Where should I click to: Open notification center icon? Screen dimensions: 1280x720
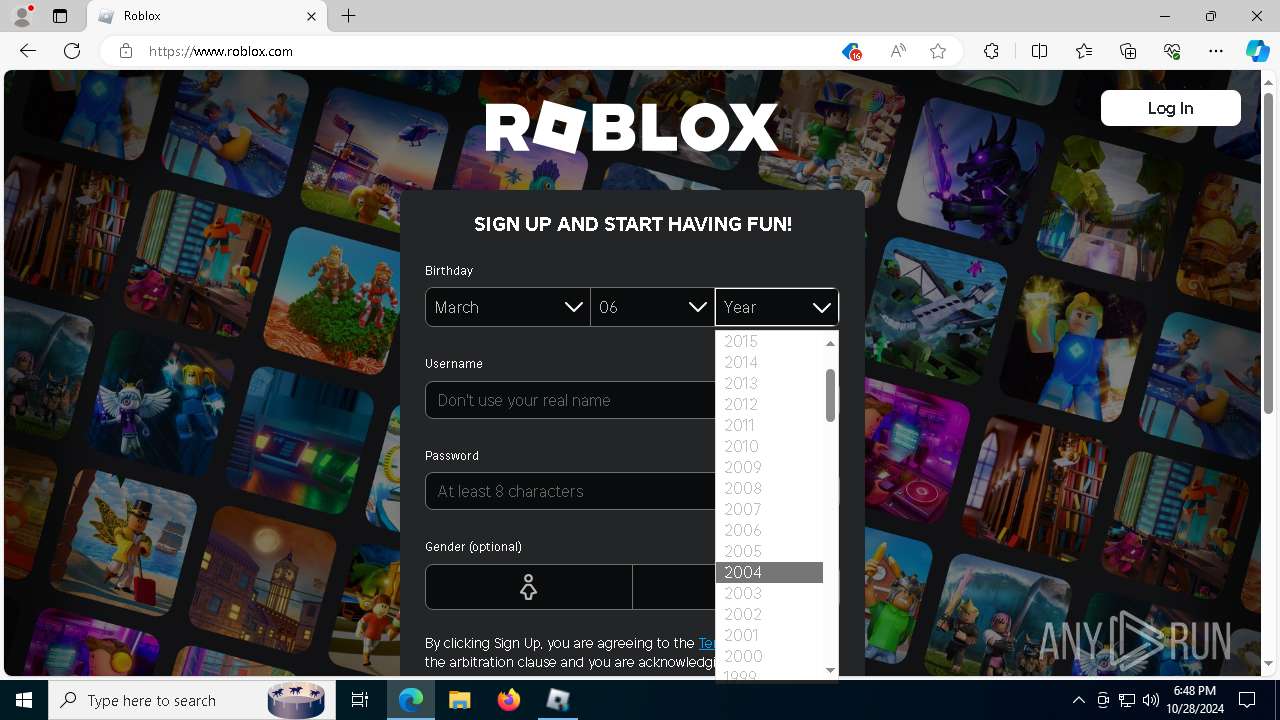pos(1247,700)
